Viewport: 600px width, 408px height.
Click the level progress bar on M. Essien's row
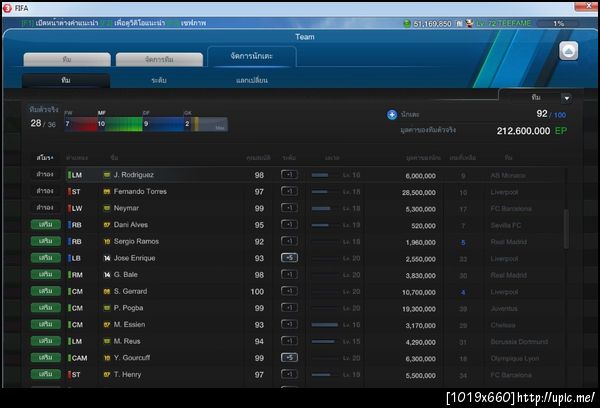[325, 325]
